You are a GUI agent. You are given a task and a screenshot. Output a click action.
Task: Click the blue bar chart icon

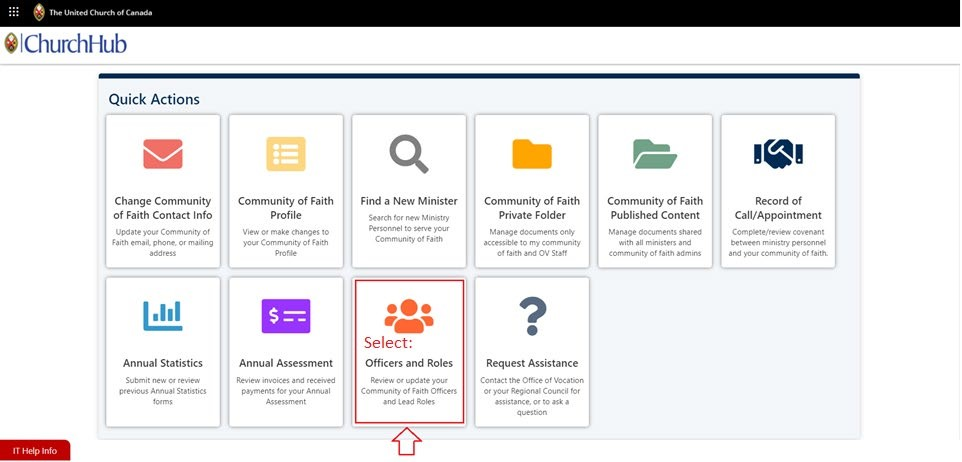[x=163, y=316]
